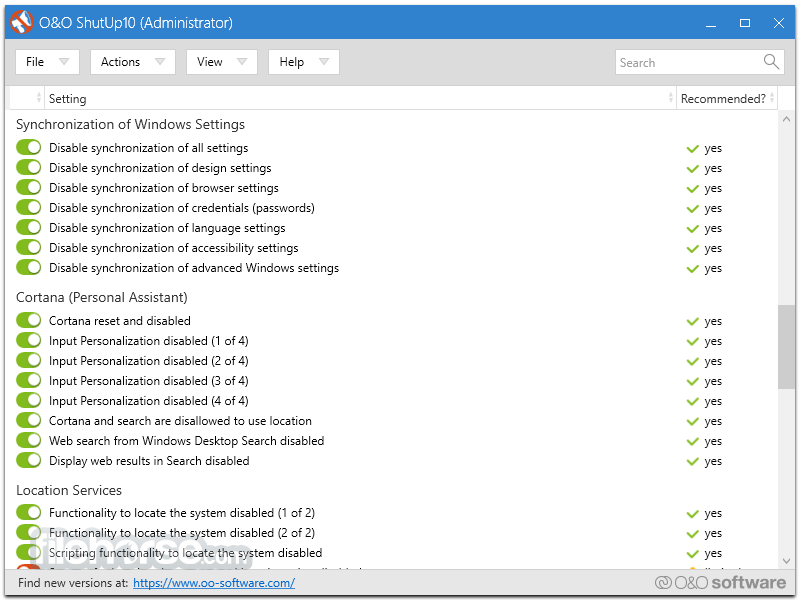Toggle 'Web search from Windows Desktop Search disabled'
The height and width of the screenshot is (600, 800).
coord(29,440)
